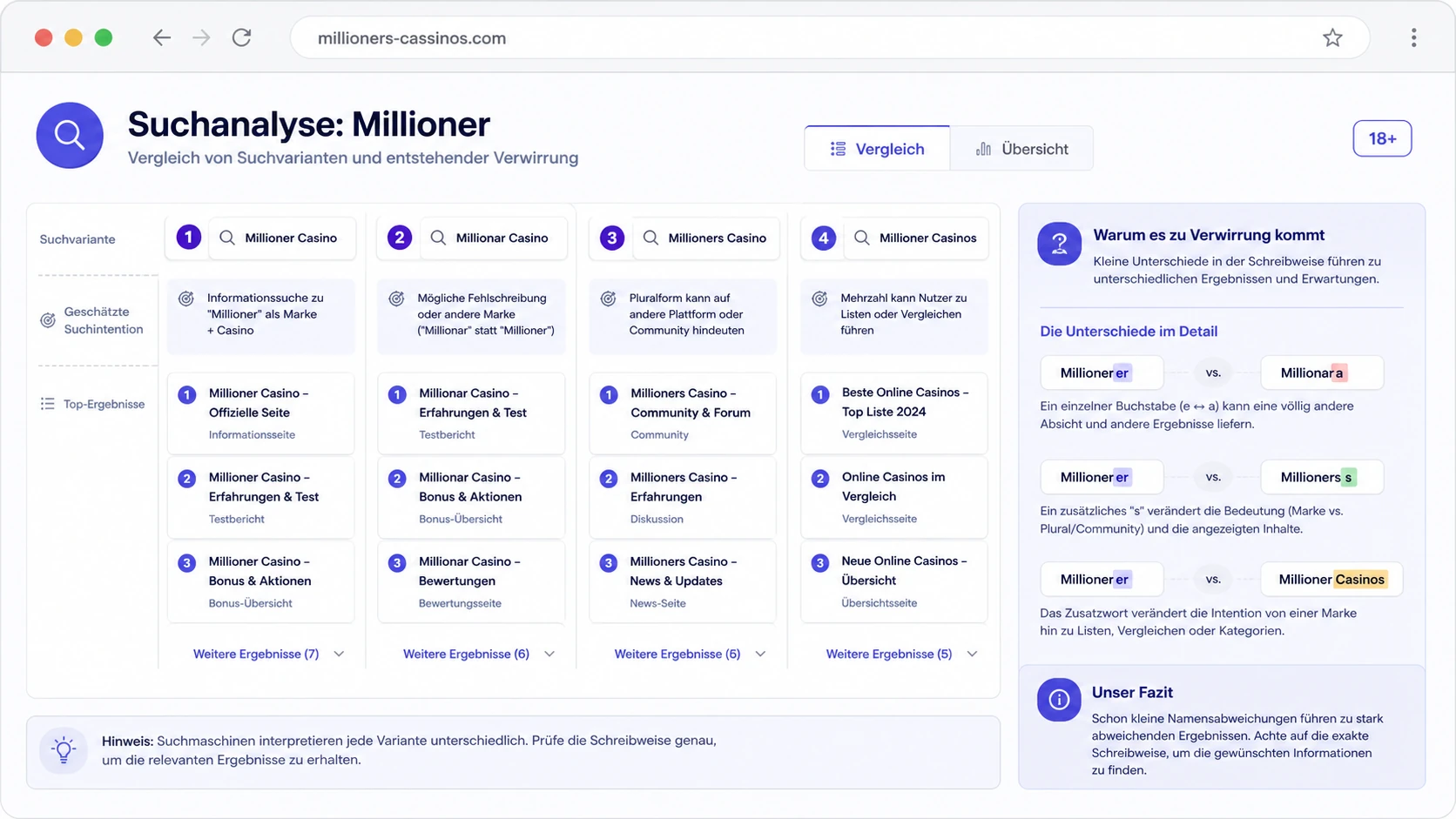The height and width of the screenshot is (819, 1456).
Task: Select the Millioners Casino search variant field
Action: (x=704, y=238)
